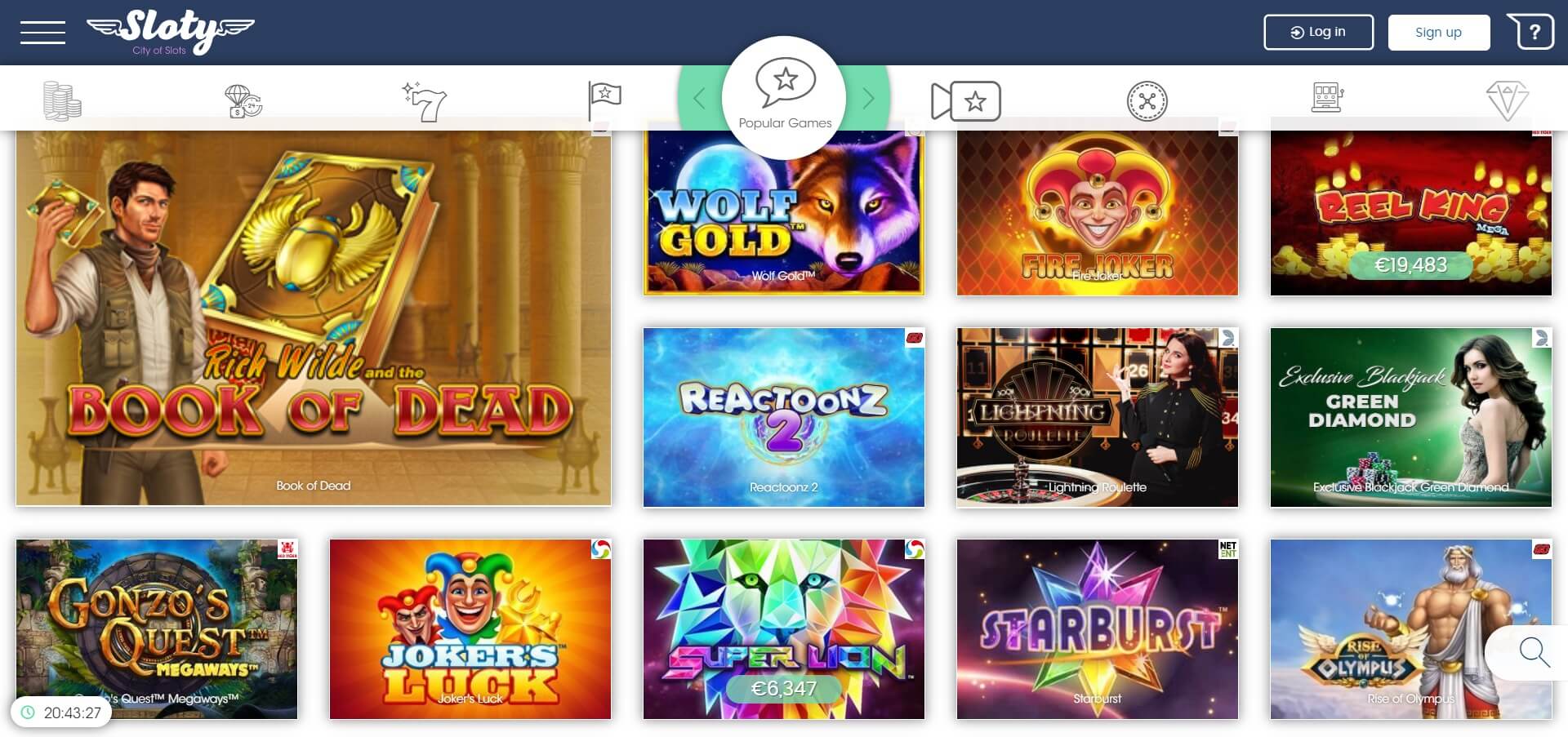This screenshot has width=1568, height=737.
Task: Open the hamburger menu
Action: [42, 33]
